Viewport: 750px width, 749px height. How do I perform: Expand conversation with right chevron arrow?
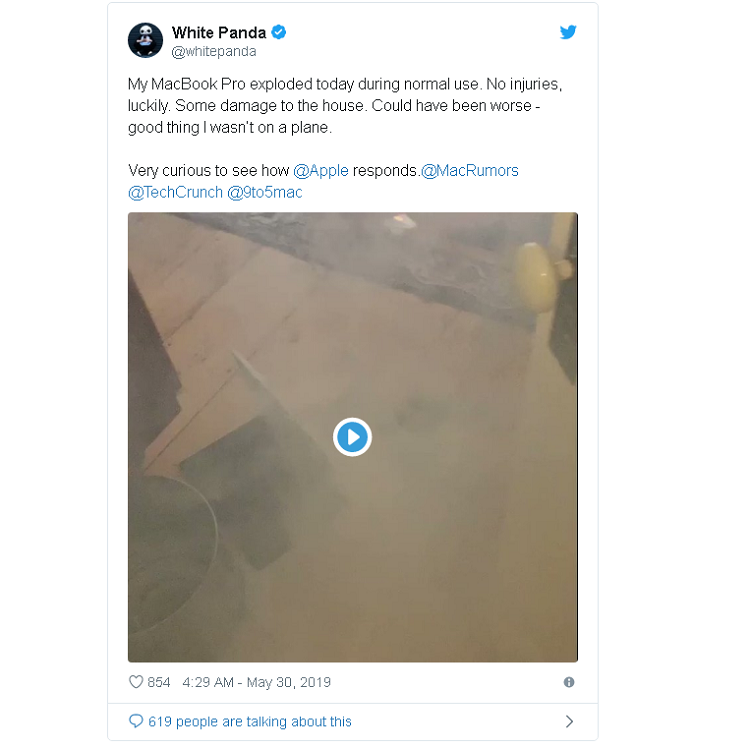click(x=569, y=721)
